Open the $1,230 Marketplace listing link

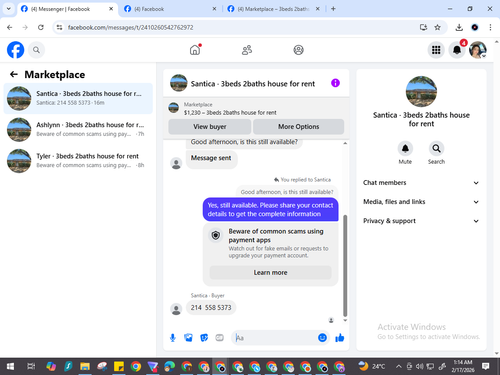[230, 112]
